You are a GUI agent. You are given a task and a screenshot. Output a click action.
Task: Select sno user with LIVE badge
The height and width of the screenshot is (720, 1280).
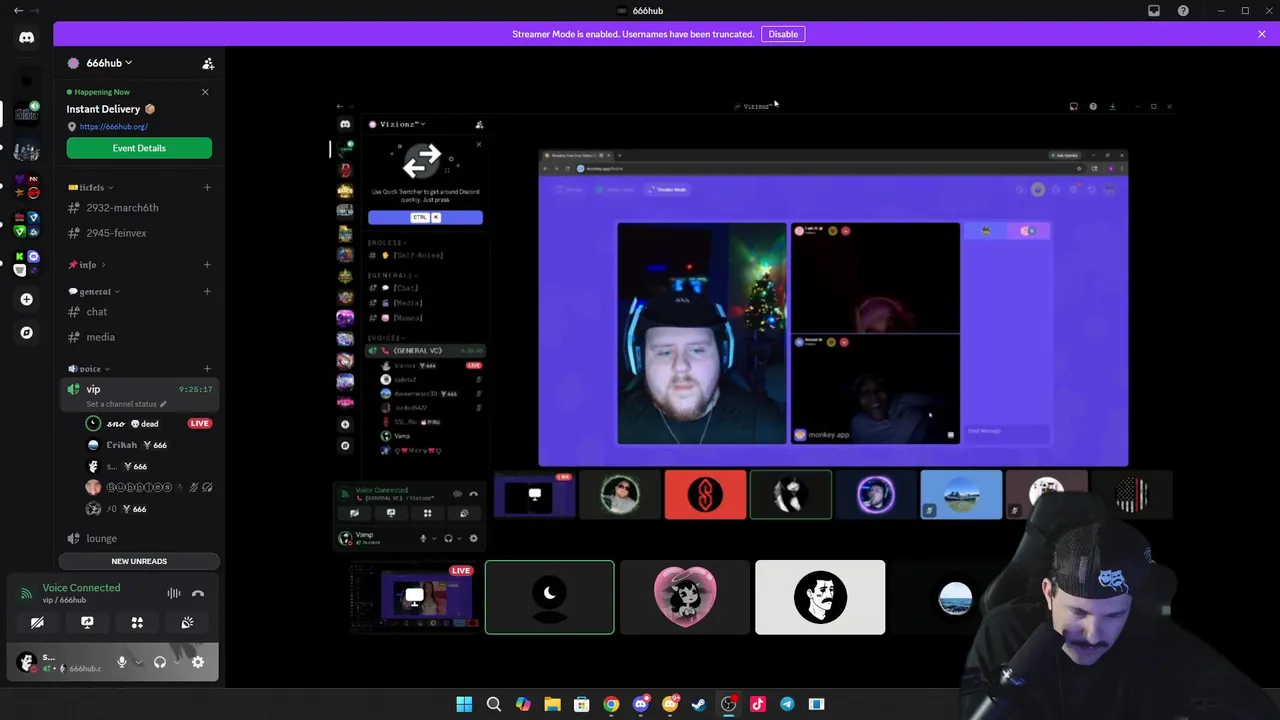coord(150,424)
